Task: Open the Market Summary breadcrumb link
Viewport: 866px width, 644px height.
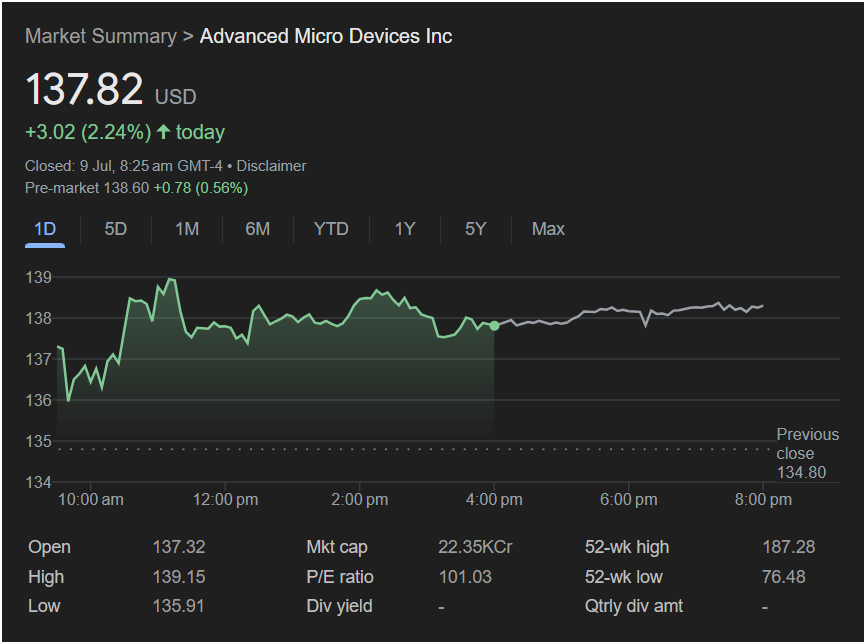Action: coord(101,36)
